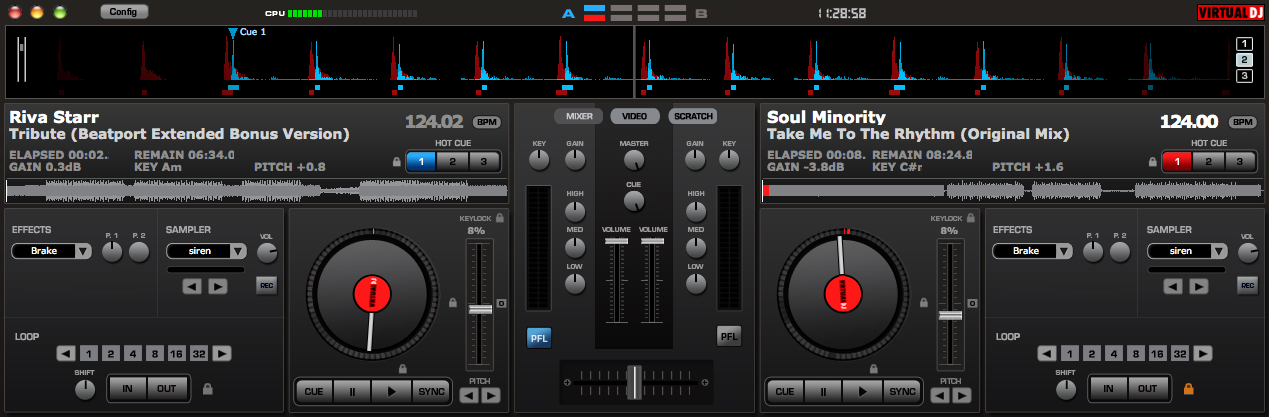Screen dimensions: 1269x417
Task: Click left deck loop IN button
Action: 128,388
